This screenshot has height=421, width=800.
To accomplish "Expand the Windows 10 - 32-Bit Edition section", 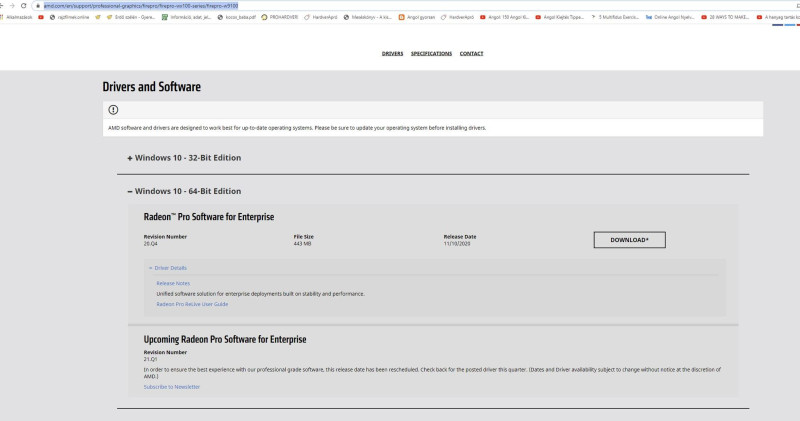I will [x=184, y=158].
